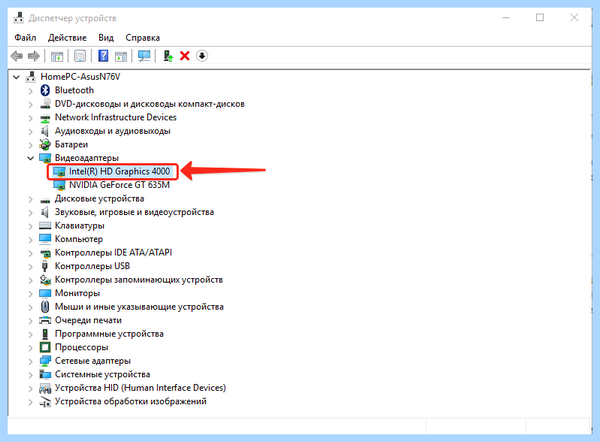Click the Процессоры processor icon

point(45,347)
